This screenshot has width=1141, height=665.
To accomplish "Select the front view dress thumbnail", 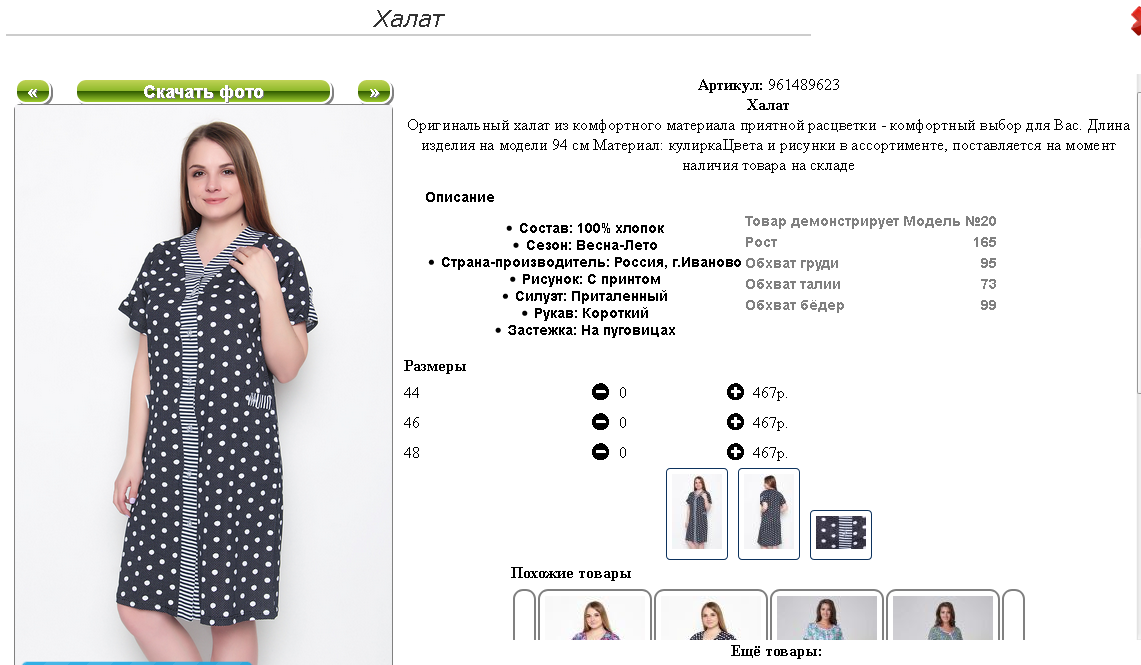I will click(697, 514).
